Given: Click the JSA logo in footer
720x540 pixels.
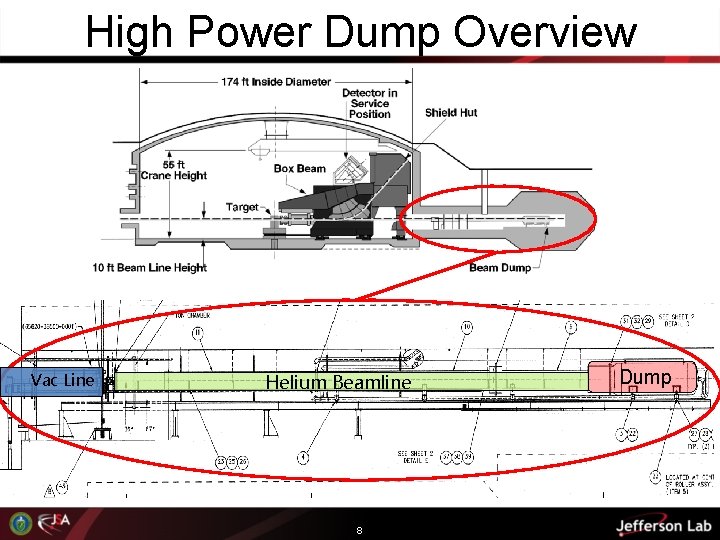Looking at the screenshot, I should click(54, 522).
